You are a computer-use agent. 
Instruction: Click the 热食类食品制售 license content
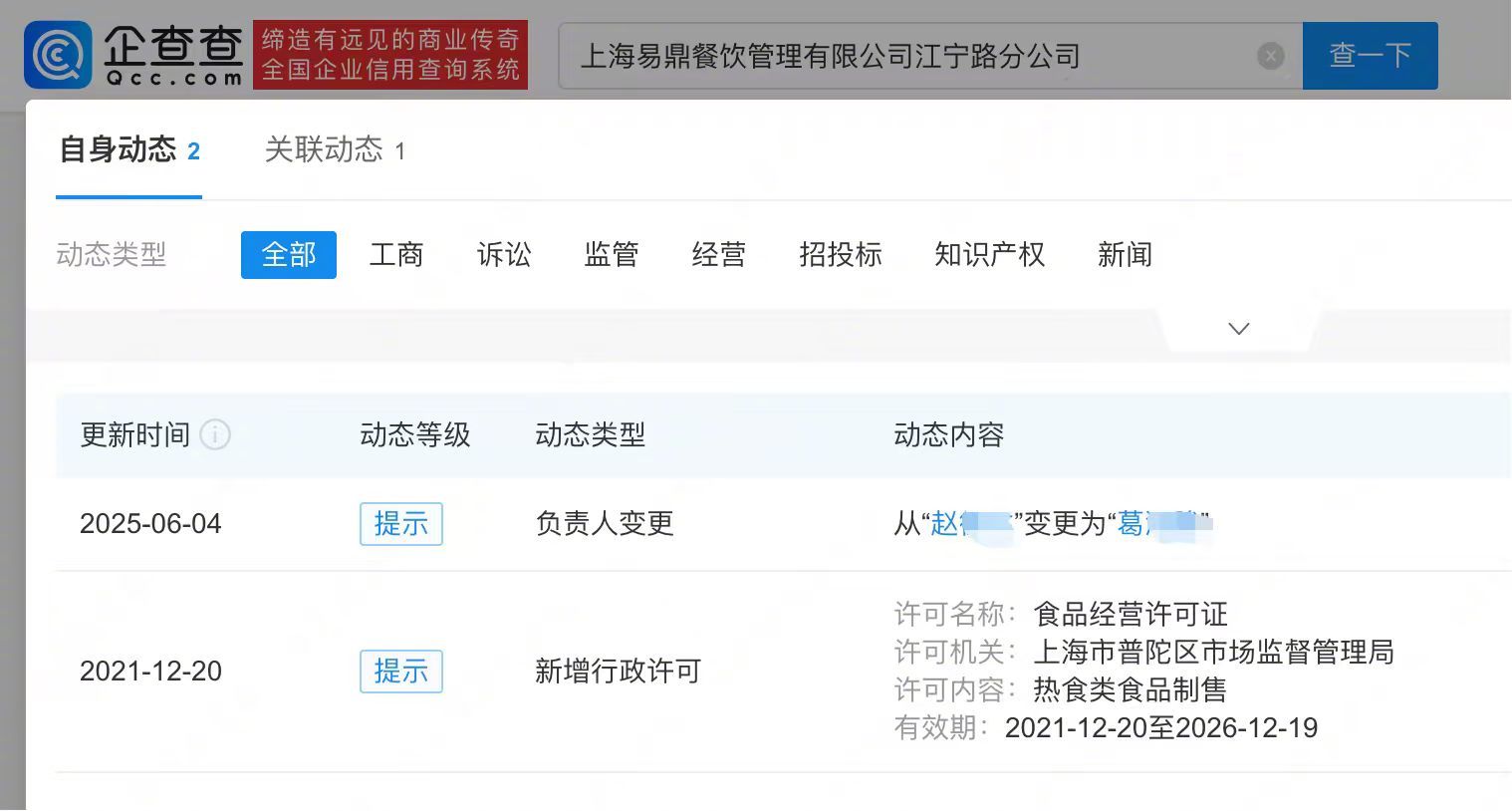tap(1130, 689)
